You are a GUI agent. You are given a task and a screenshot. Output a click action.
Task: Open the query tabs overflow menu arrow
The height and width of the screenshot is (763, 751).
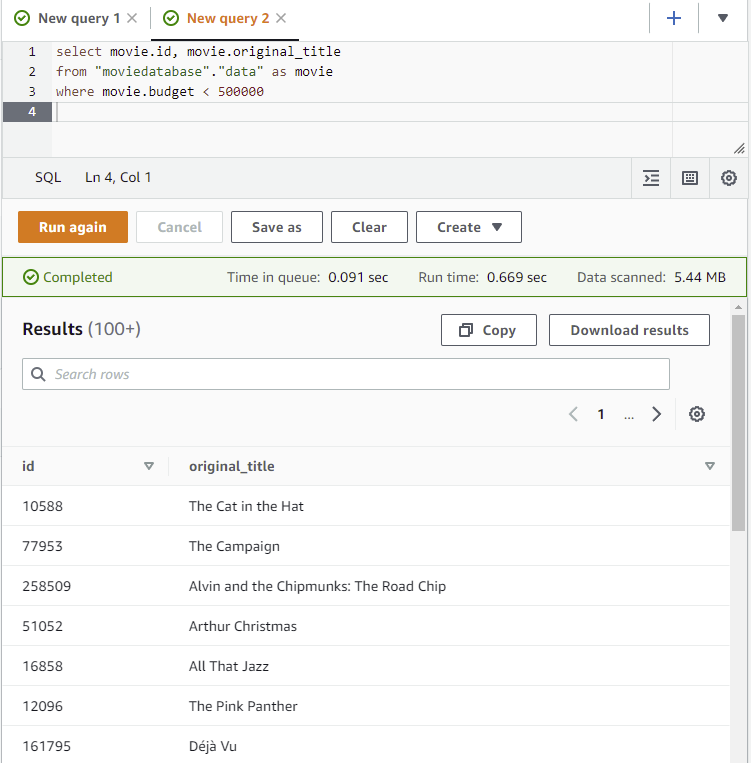click(723, 18)
